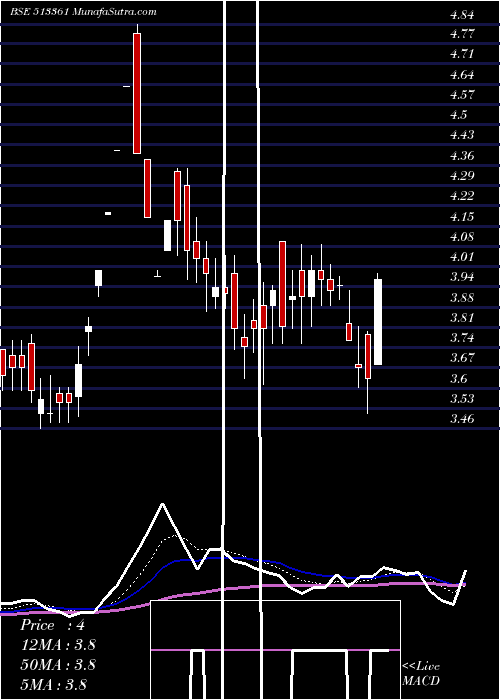Select the 3.46 price axis label

[x=462, y=419]
